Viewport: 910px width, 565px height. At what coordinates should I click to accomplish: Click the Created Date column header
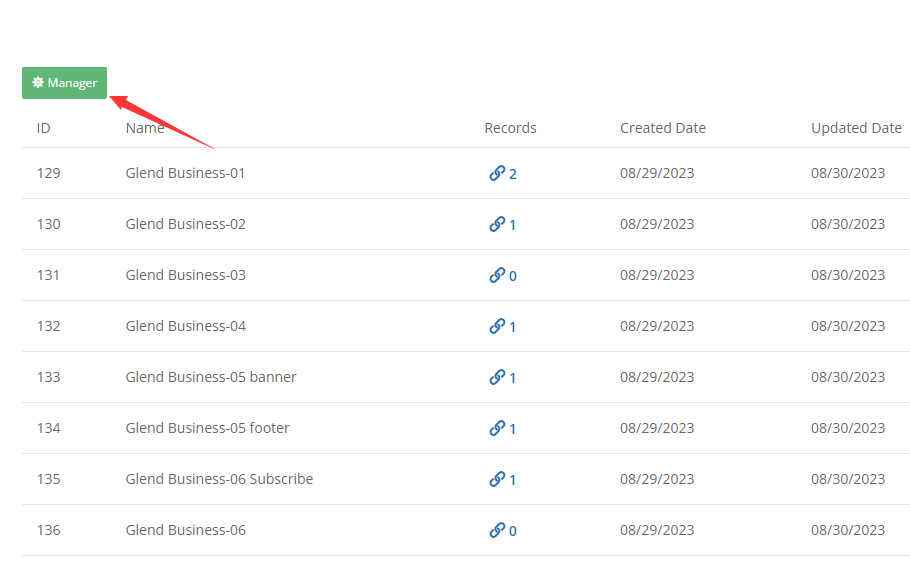[663, 128]
